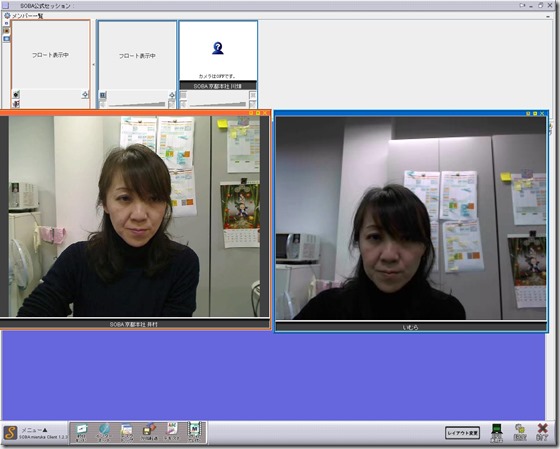Toggle the camera icon in first member tile
Screen dimensions: 560x449
click(x=16, y=95)
